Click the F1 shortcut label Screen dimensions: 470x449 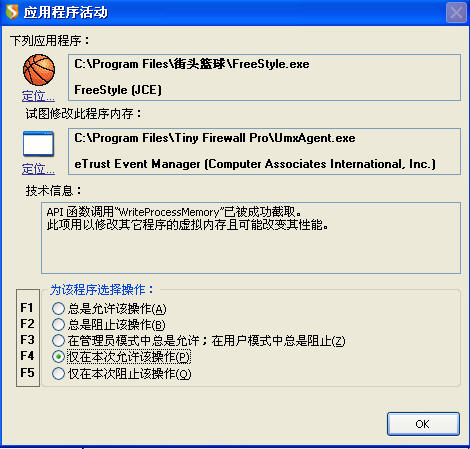click(27, 308)
